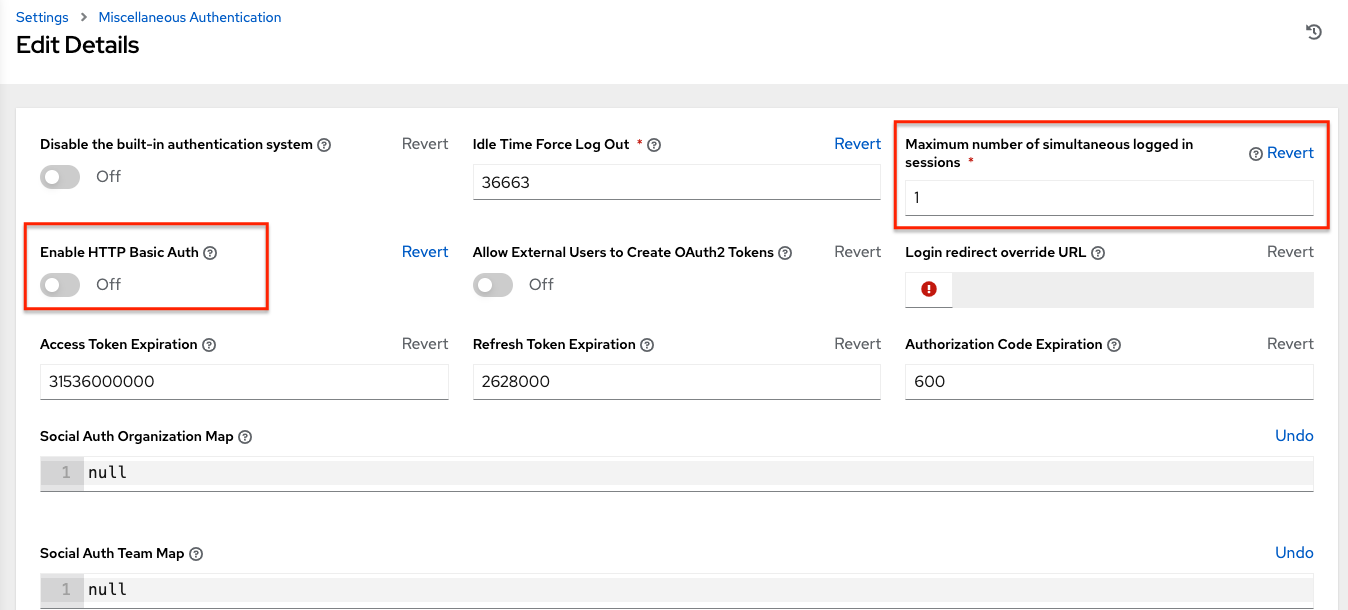Viewport: 1348px width, 610px height.
Task: Revert the Idle Time Force Log Out value
Action: pos(857,144)
